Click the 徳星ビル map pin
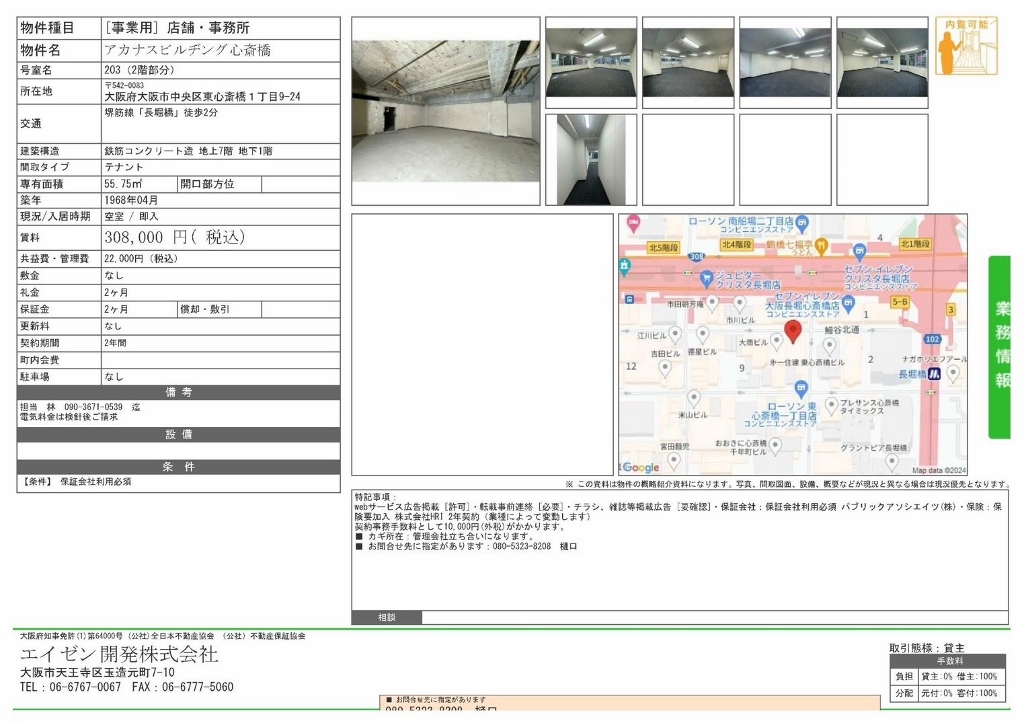This screenshot has width=1024, height=723. [x=702, y=336]
